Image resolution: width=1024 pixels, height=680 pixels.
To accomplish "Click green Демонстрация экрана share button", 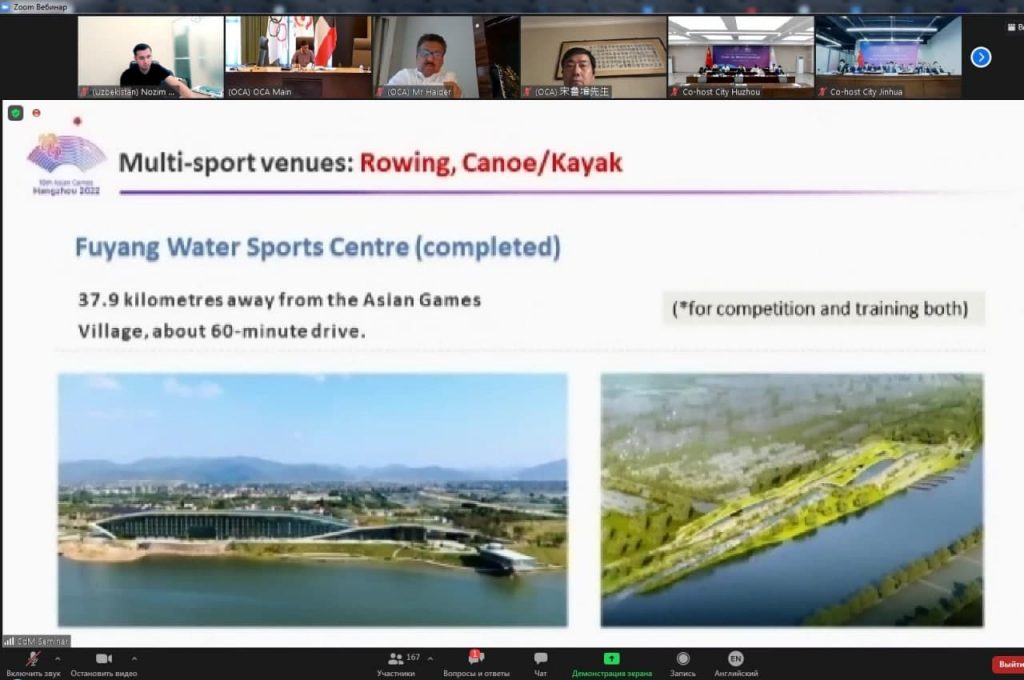I will click(611, 659).
